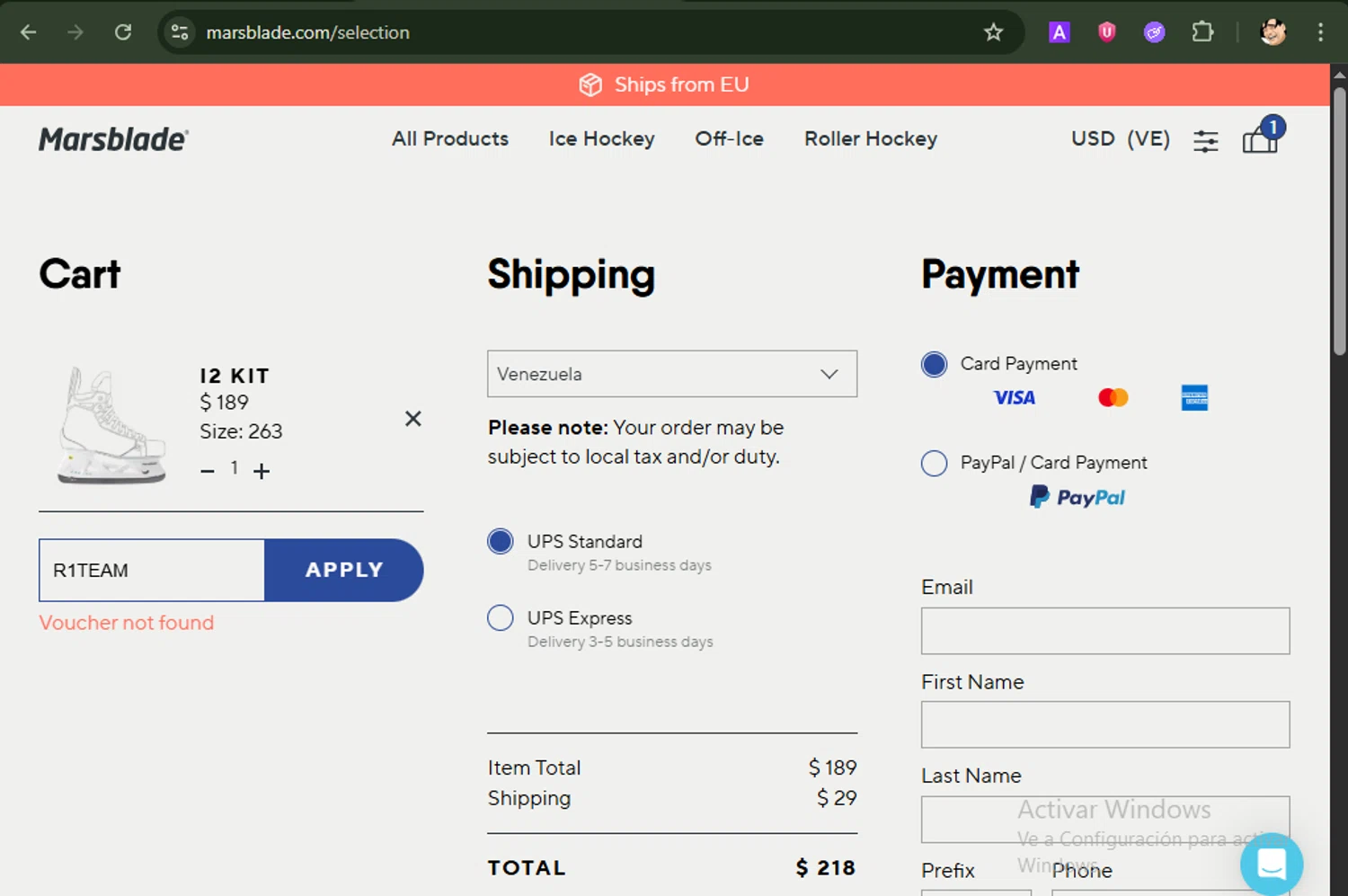Click the Ships from EU box icon
This screenshot has height=896, width=1348.
[590, 84]
